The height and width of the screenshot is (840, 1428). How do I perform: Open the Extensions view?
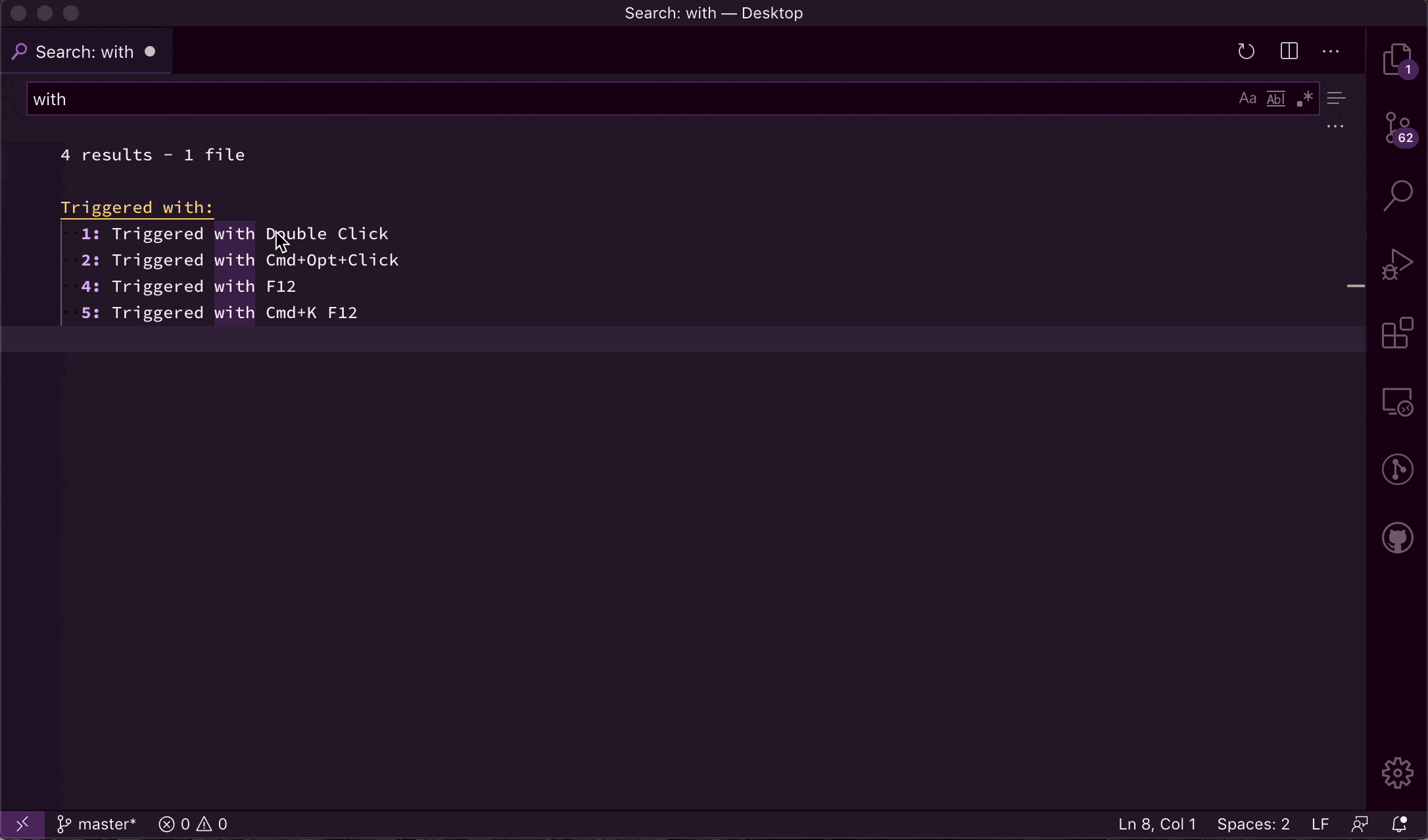[x=1396, y=333]
